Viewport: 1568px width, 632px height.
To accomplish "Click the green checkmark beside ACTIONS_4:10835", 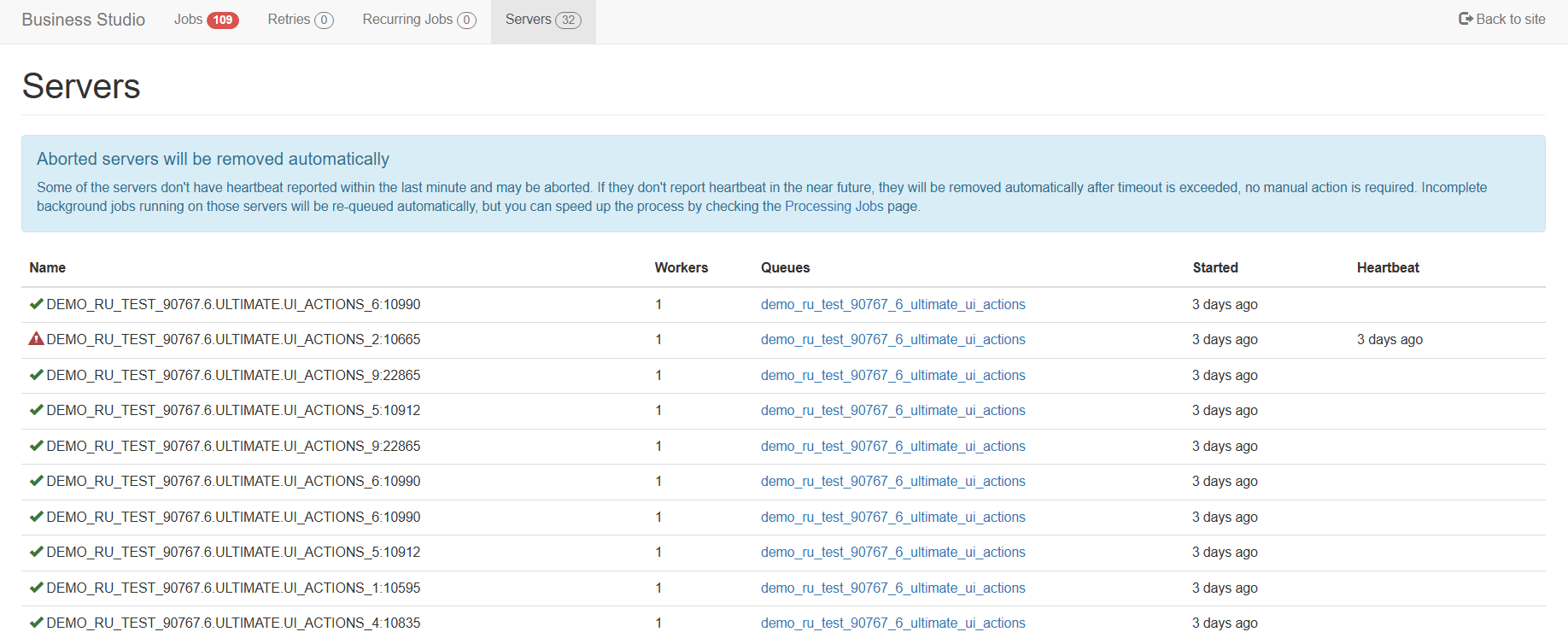I will 36,623.
